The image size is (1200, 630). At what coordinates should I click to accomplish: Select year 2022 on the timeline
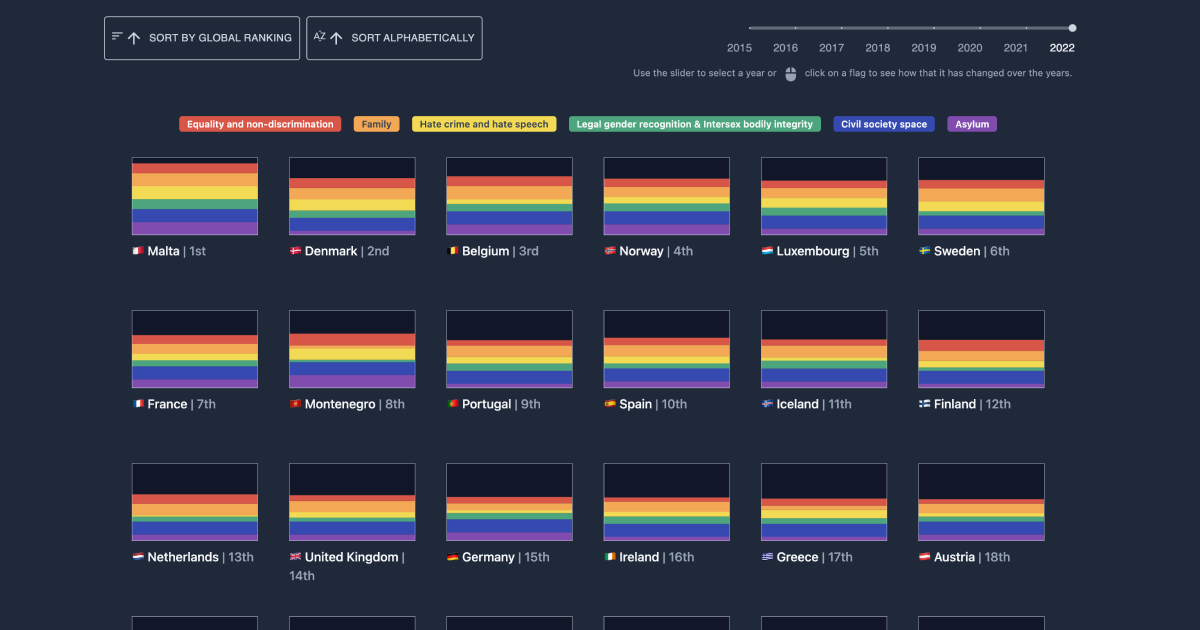(x=1062, y=47)
